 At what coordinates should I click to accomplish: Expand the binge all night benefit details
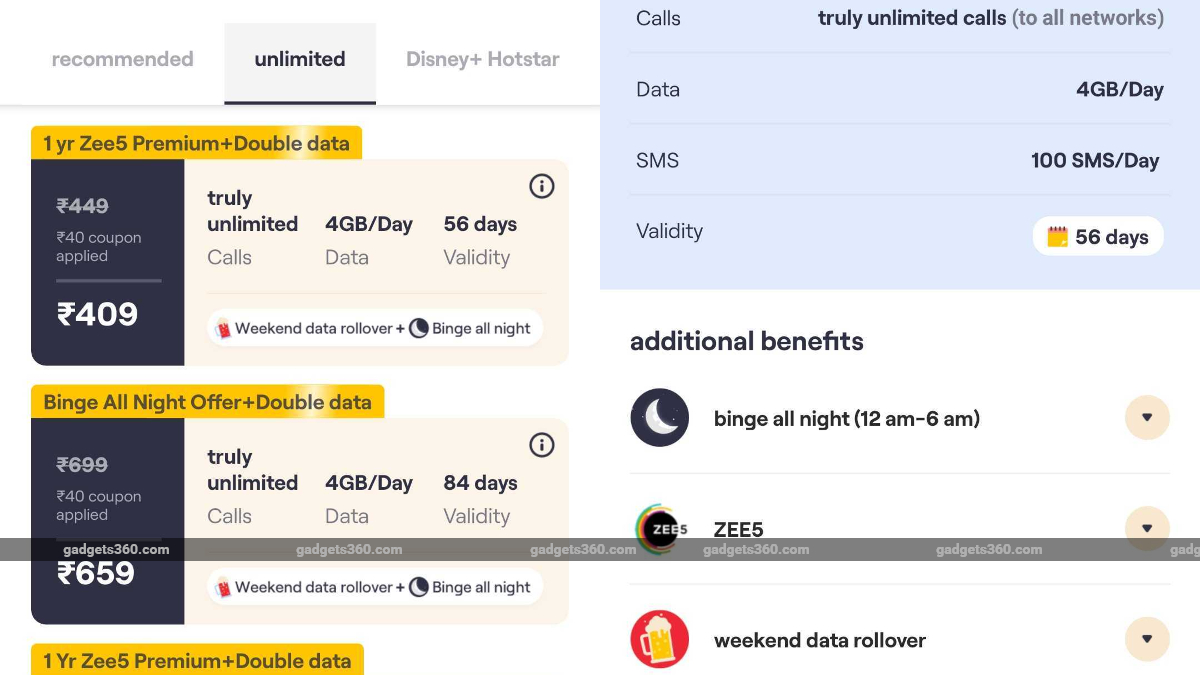point(1147,417)
